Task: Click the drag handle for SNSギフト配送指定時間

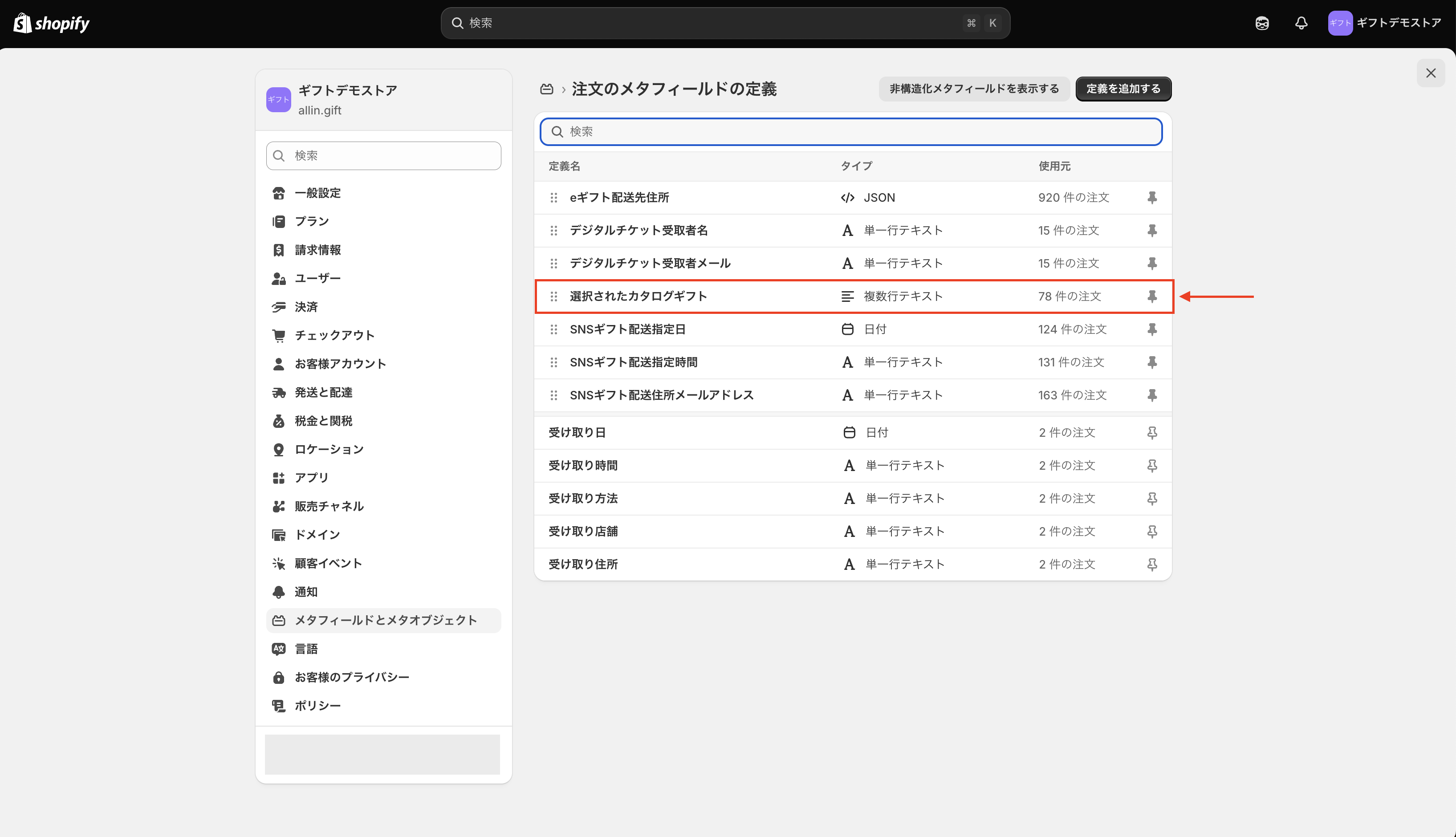Action: pyautogui.click(x=553, y=362)
